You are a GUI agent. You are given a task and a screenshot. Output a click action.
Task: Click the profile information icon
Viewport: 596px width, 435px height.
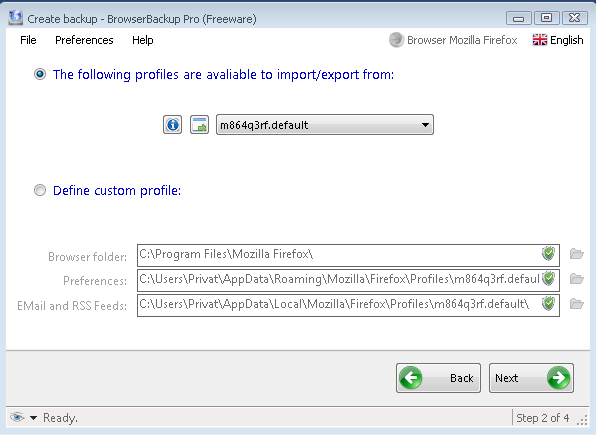pos(172,124)
